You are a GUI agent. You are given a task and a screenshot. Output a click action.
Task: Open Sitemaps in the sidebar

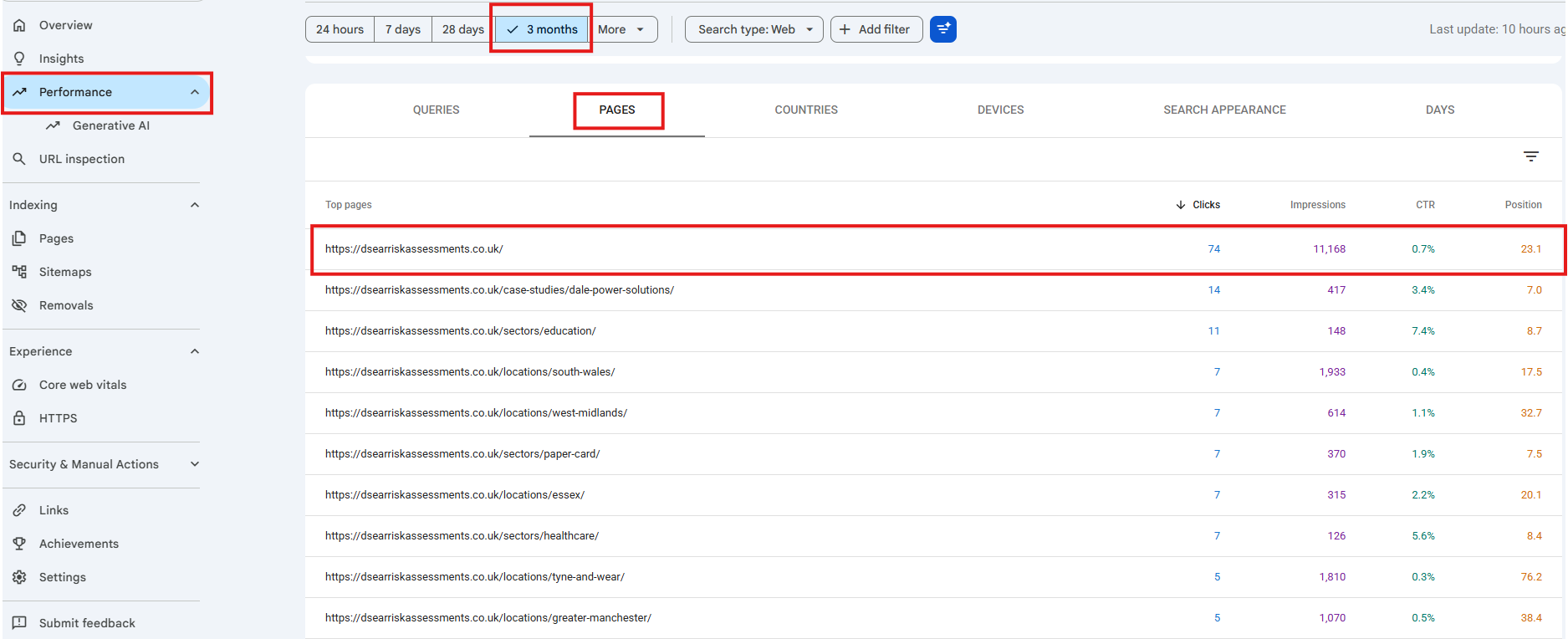pyautogui.click(x=65, y=272)
